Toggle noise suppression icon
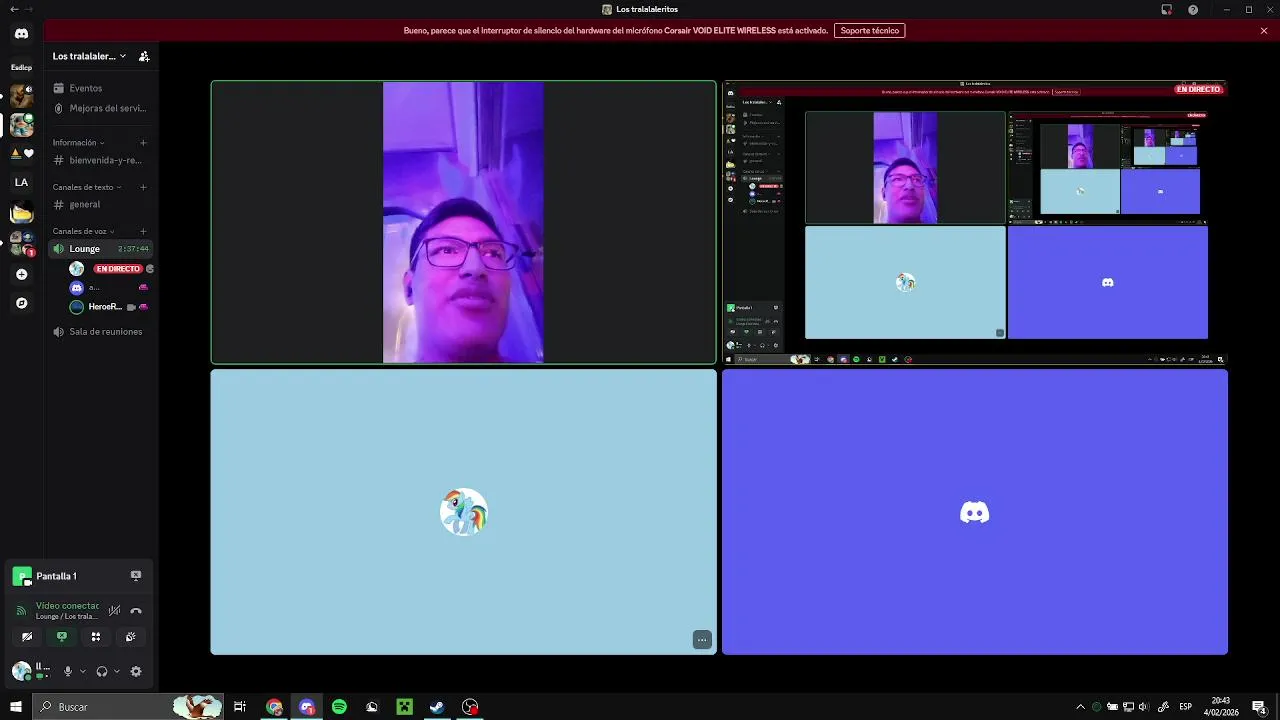1280x720 pixels. click(x=114, y=610)
